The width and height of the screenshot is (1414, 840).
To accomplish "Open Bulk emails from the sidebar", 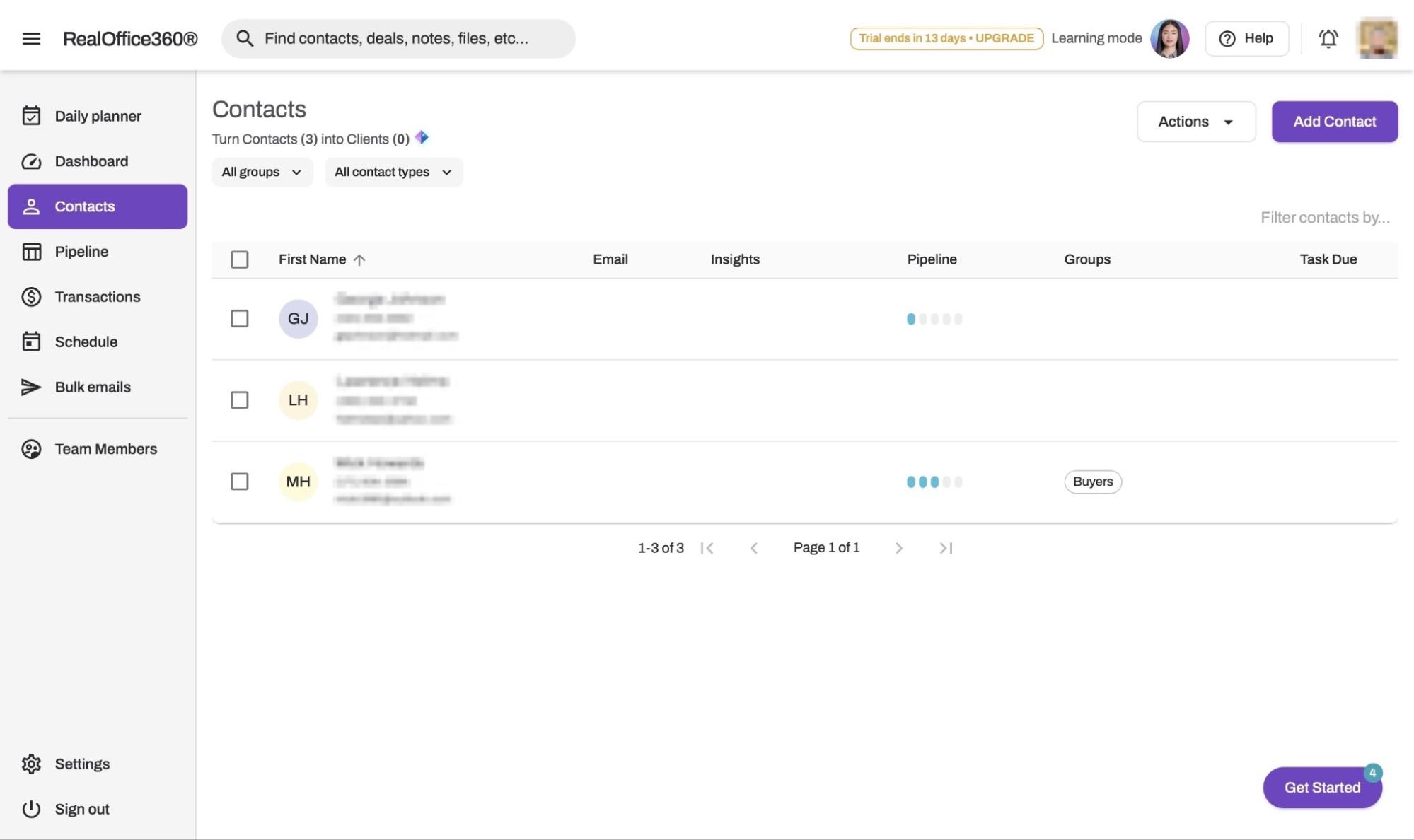I will [x=93, y=387].
